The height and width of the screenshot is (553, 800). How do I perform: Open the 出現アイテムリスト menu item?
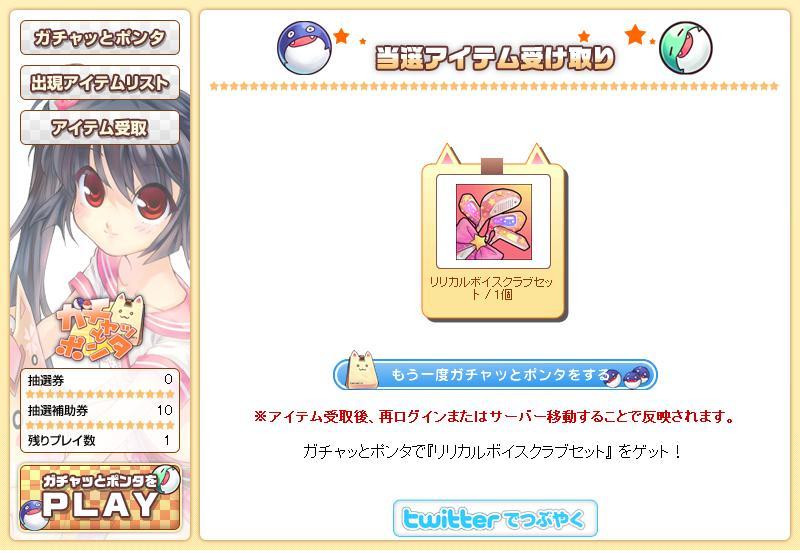(100, 82)
